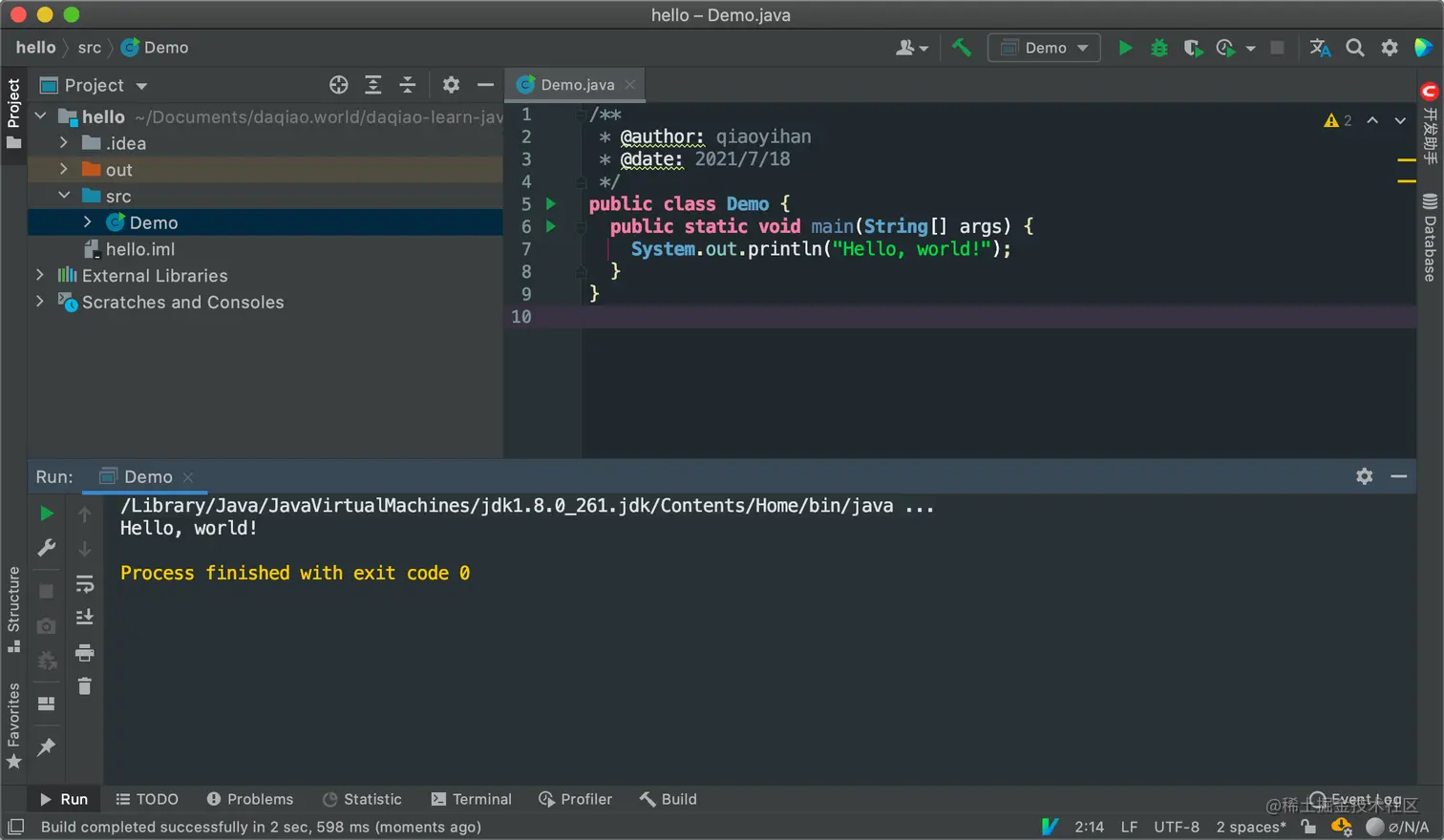Open Search Everywhere magnifier icon
Viewport: 1444px width, 840px height.
point(1354,48)
